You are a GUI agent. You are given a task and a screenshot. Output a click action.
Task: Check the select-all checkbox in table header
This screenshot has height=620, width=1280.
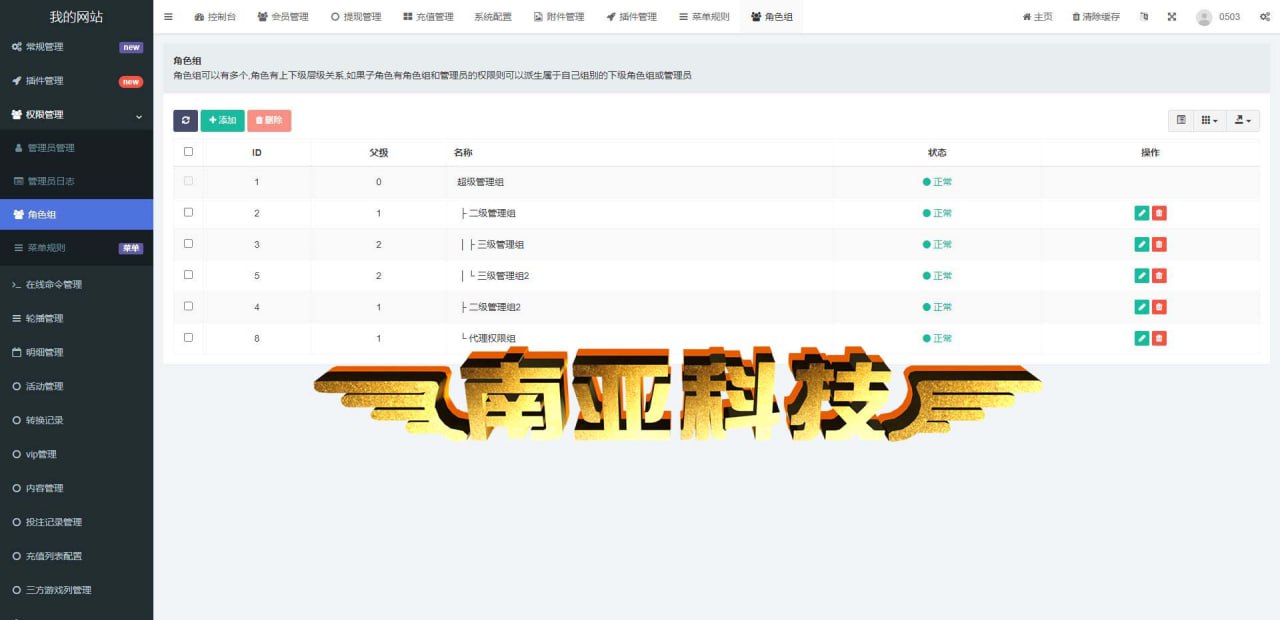pyautogui.click(x=188, y=152)
